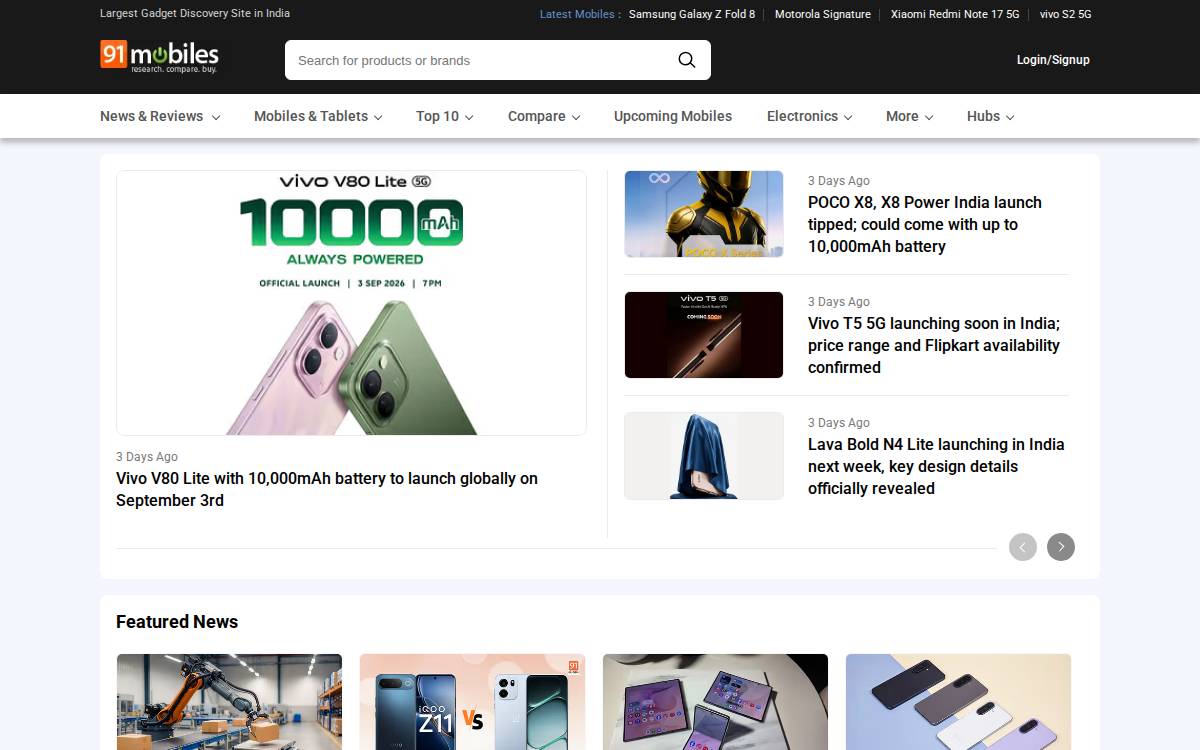Open vivo S2 5G link
1200x750 pixels.
(1066, 14)
